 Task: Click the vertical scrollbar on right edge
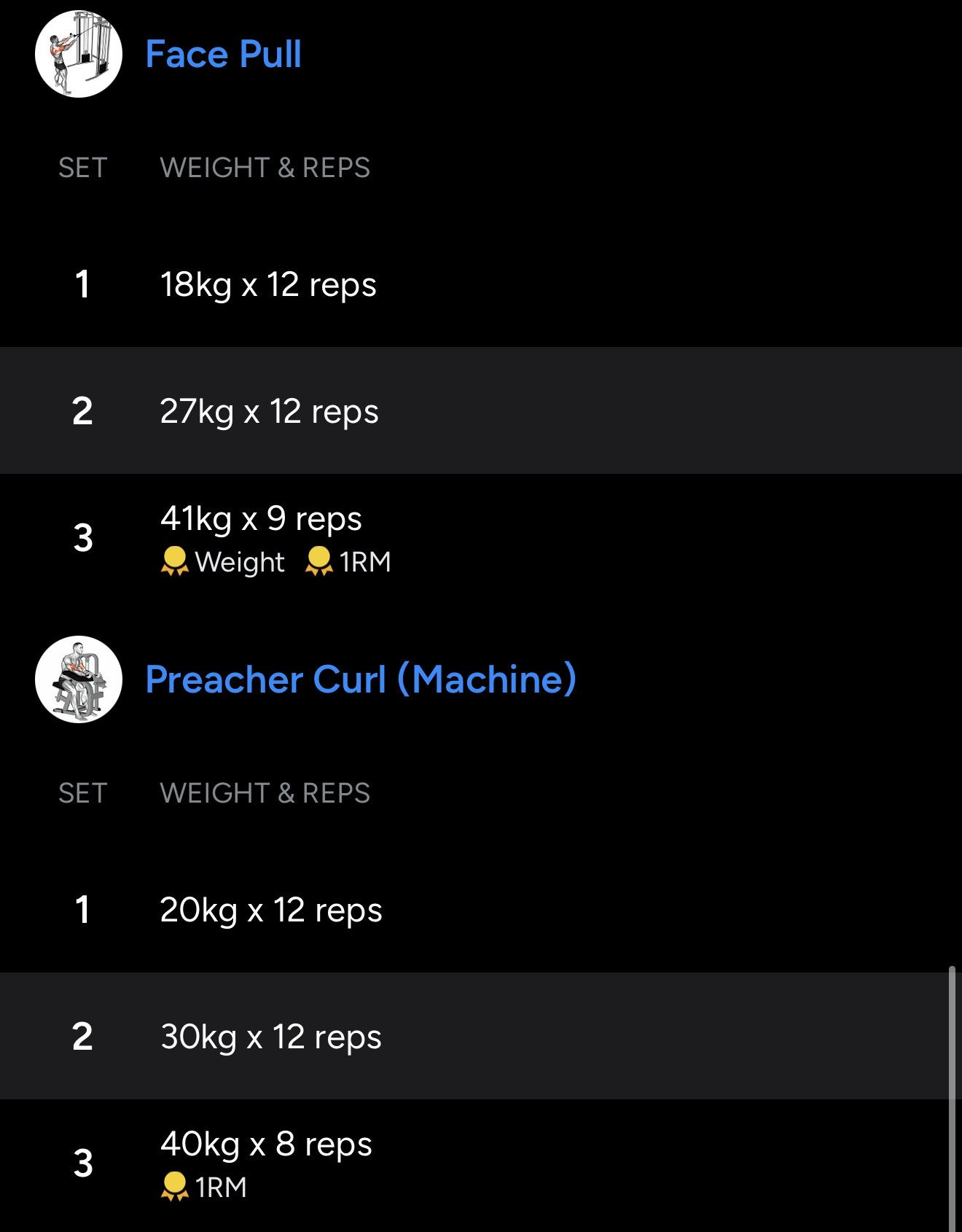click(952, 1093)
